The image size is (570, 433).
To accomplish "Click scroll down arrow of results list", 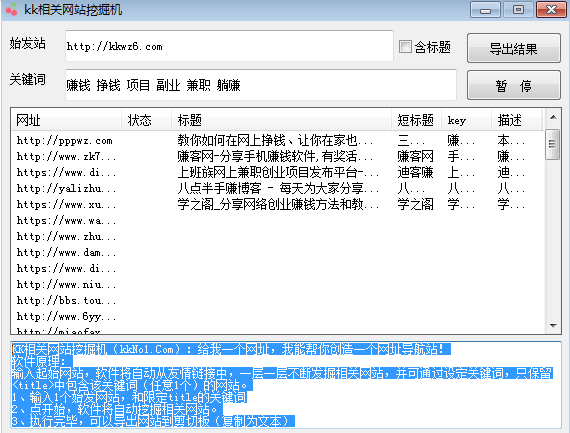I will 553,326.
